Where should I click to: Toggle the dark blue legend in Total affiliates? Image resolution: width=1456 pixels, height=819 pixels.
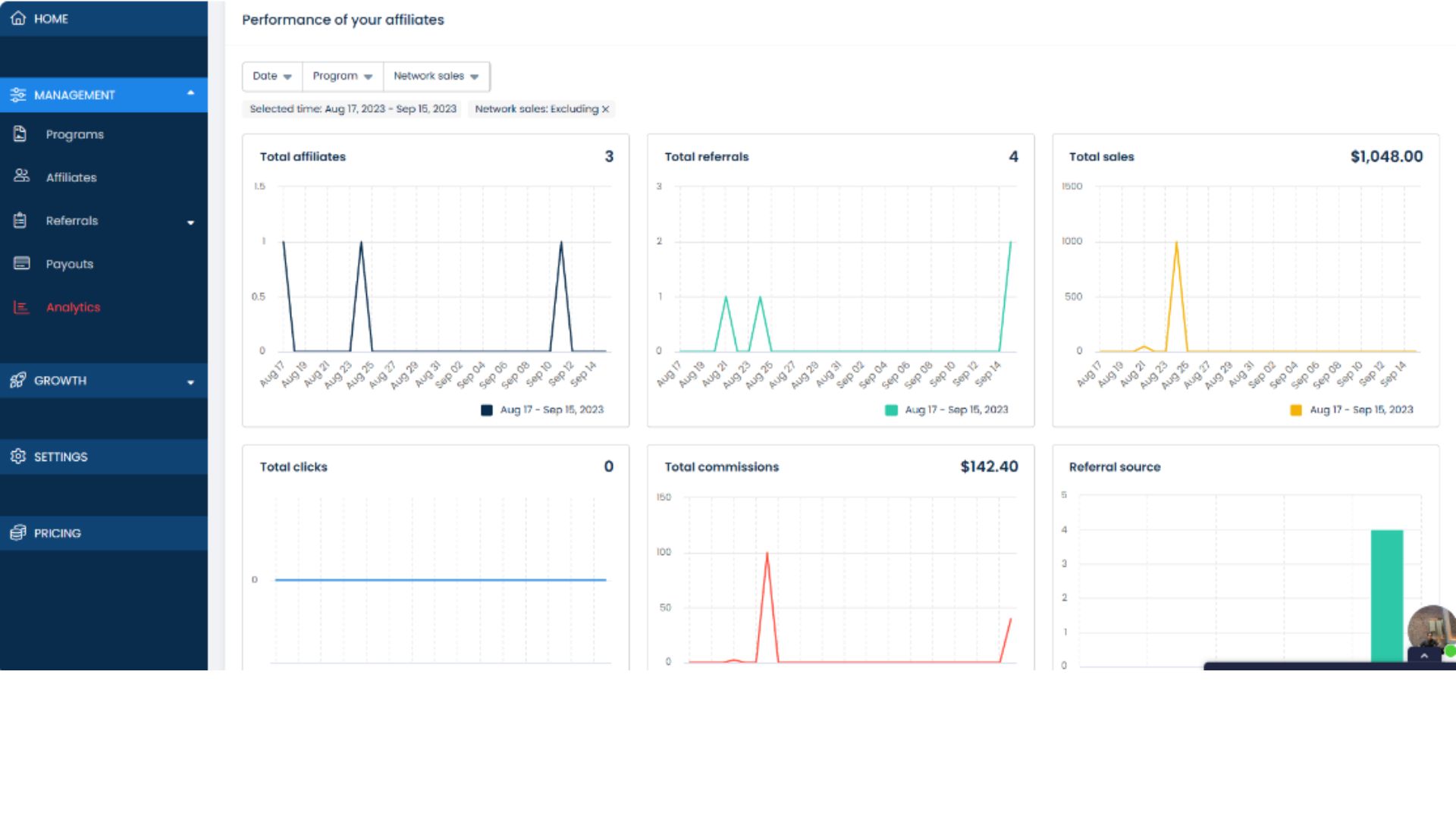coord(487,410)
